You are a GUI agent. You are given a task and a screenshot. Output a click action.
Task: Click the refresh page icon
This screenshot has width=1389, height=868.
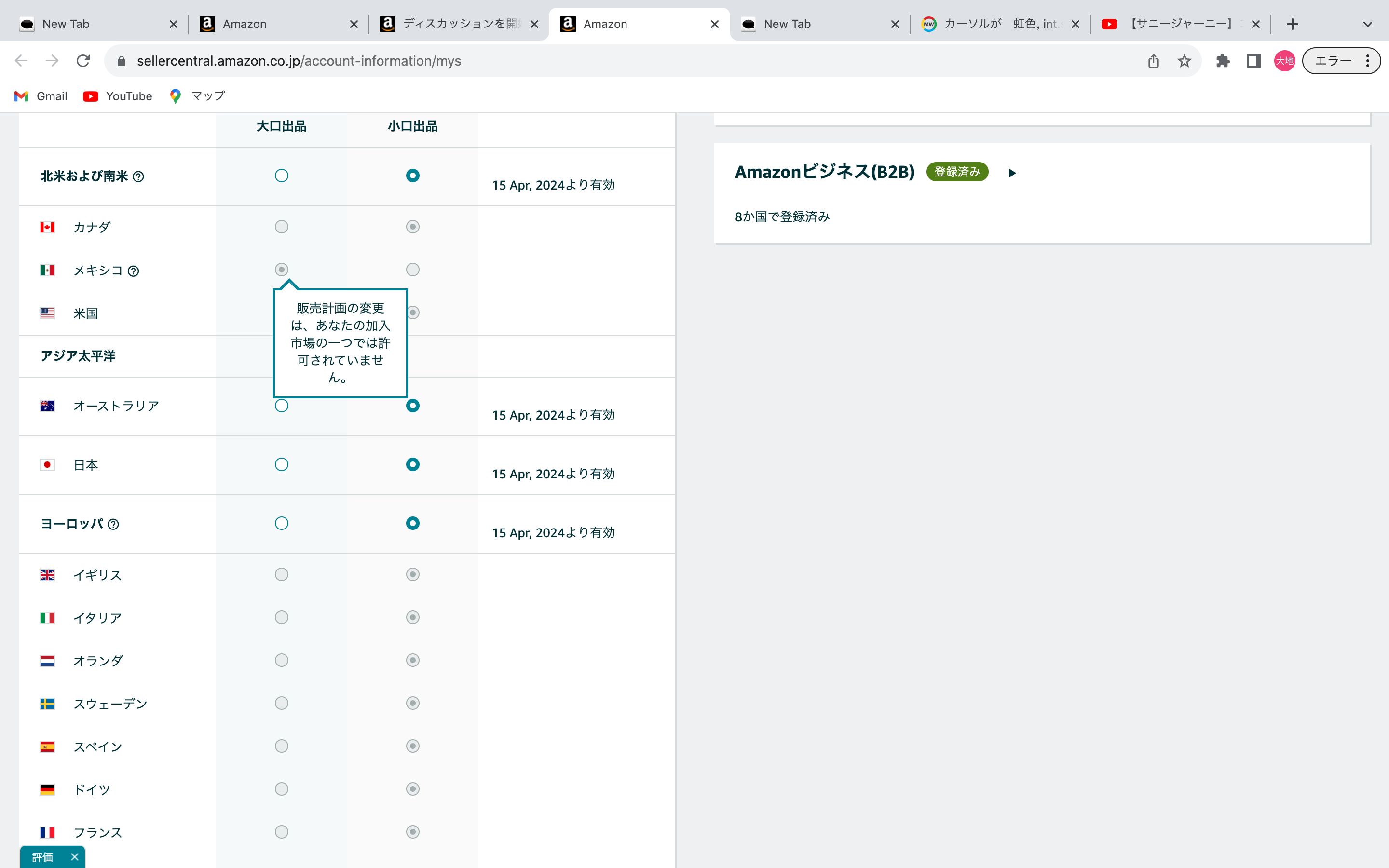point(84,60)
